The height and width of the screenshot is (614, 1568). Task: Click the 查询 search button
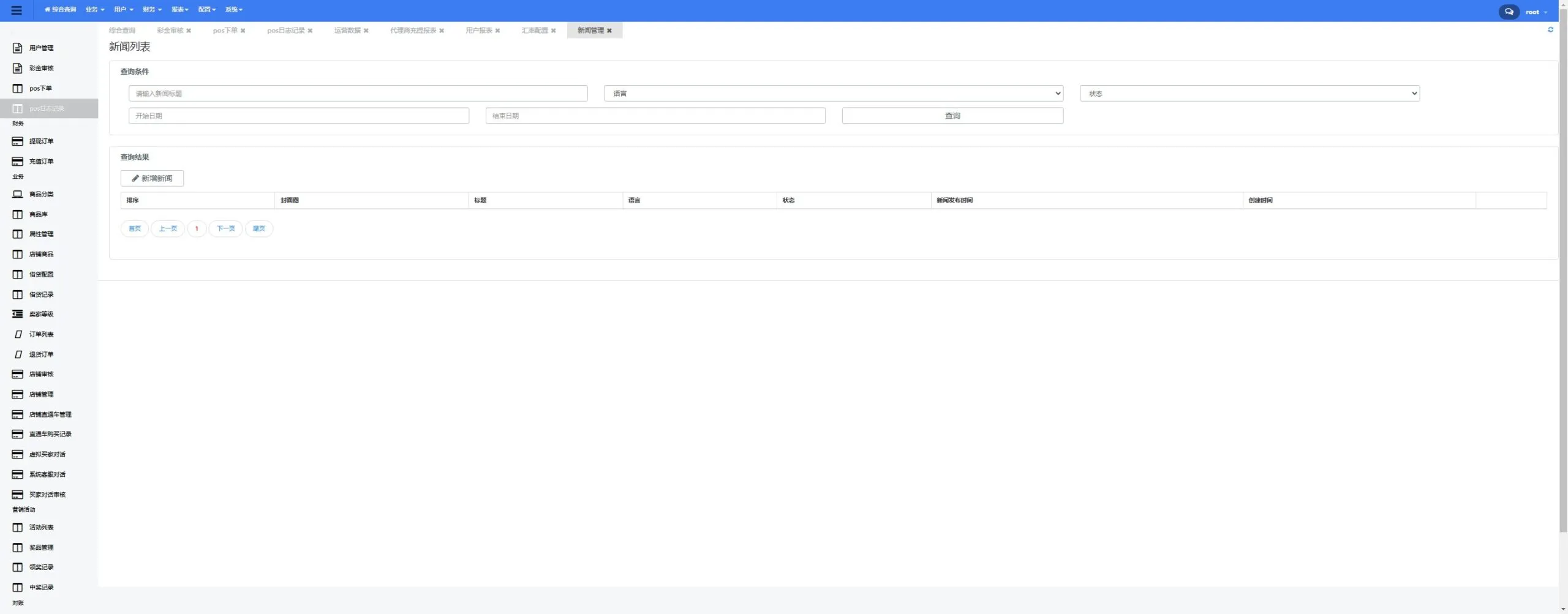click(x=952, y=116)
